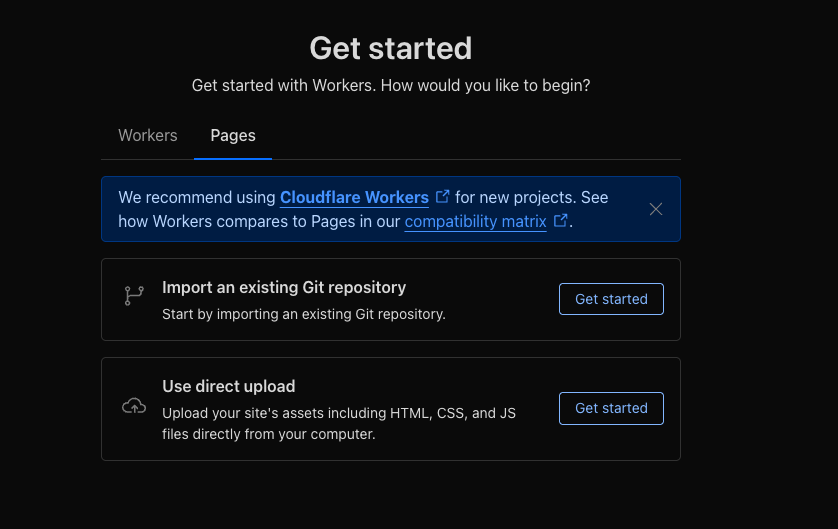The height and width of the screenshot is (529, 838).
Task: Click the "We recommend using" banner text
Action: coord(197,197)
